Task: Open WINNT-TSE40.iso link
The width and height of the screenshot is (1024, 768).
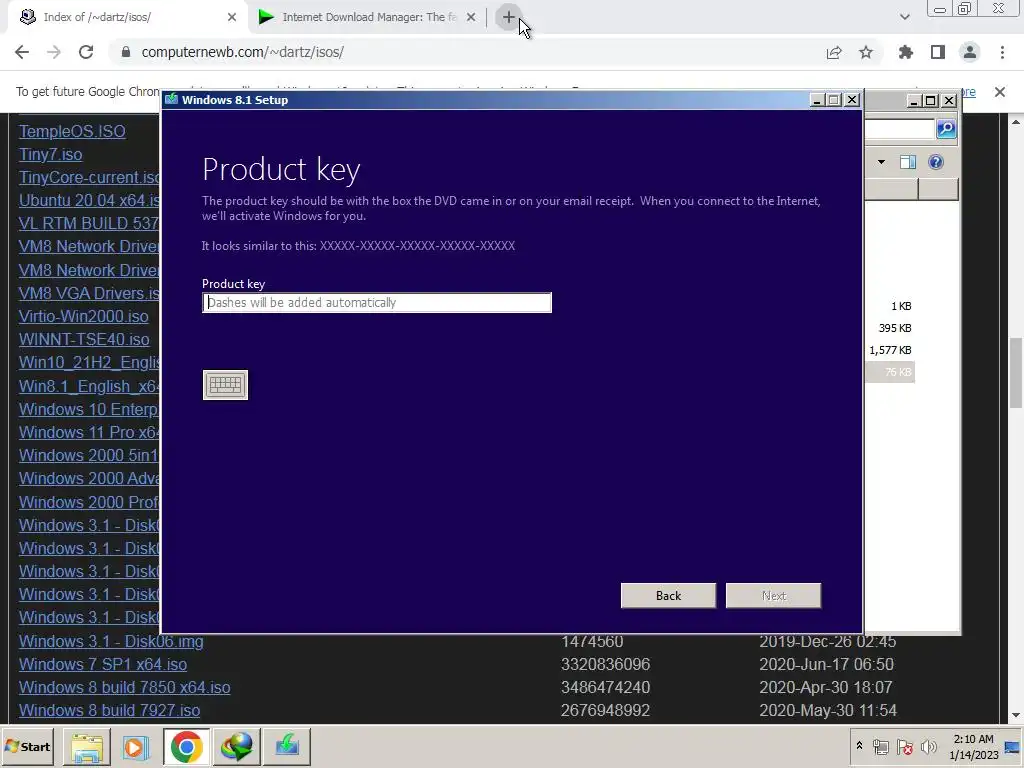Action: point(84,340)
